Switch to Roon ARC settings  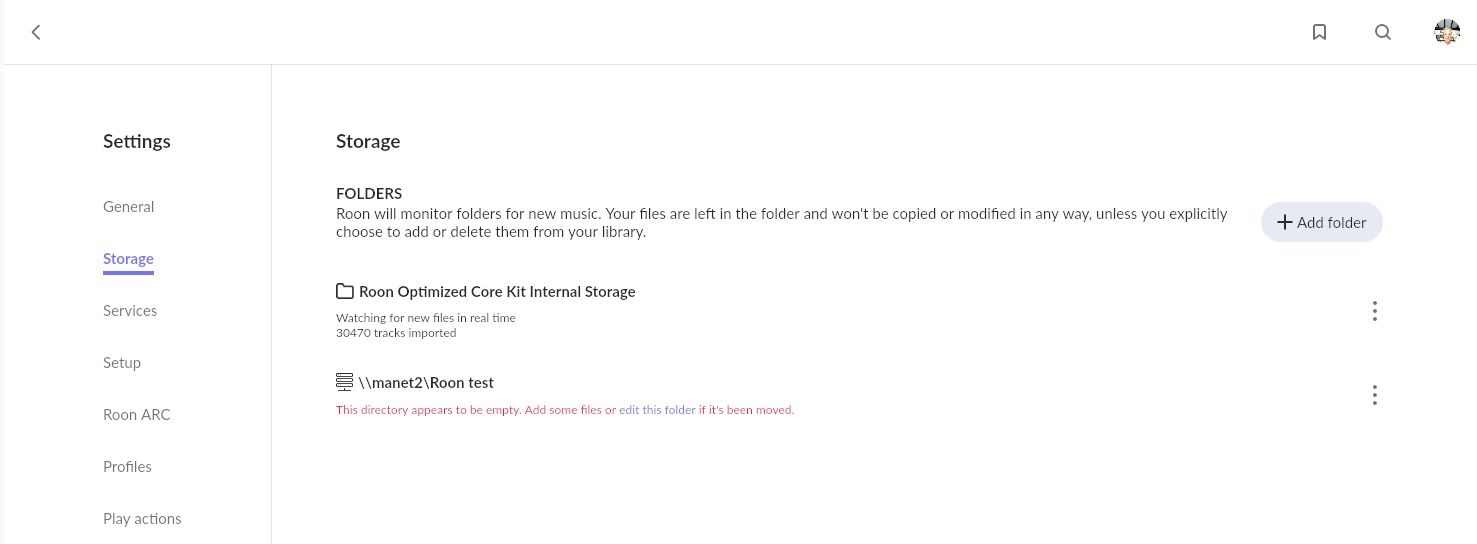(x=137, y=415)
